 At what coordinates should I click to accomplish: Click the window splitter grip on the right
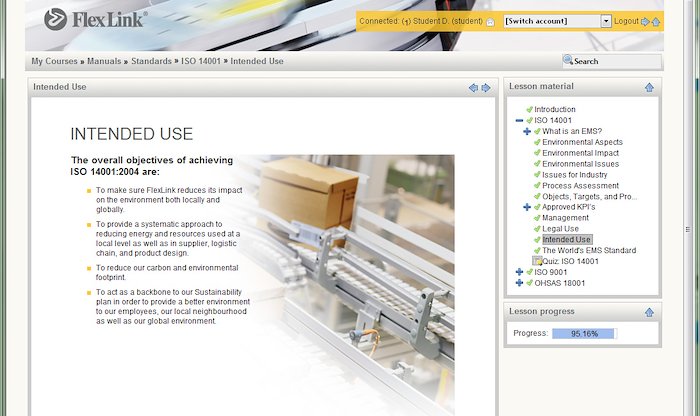(x=688, y=229)
